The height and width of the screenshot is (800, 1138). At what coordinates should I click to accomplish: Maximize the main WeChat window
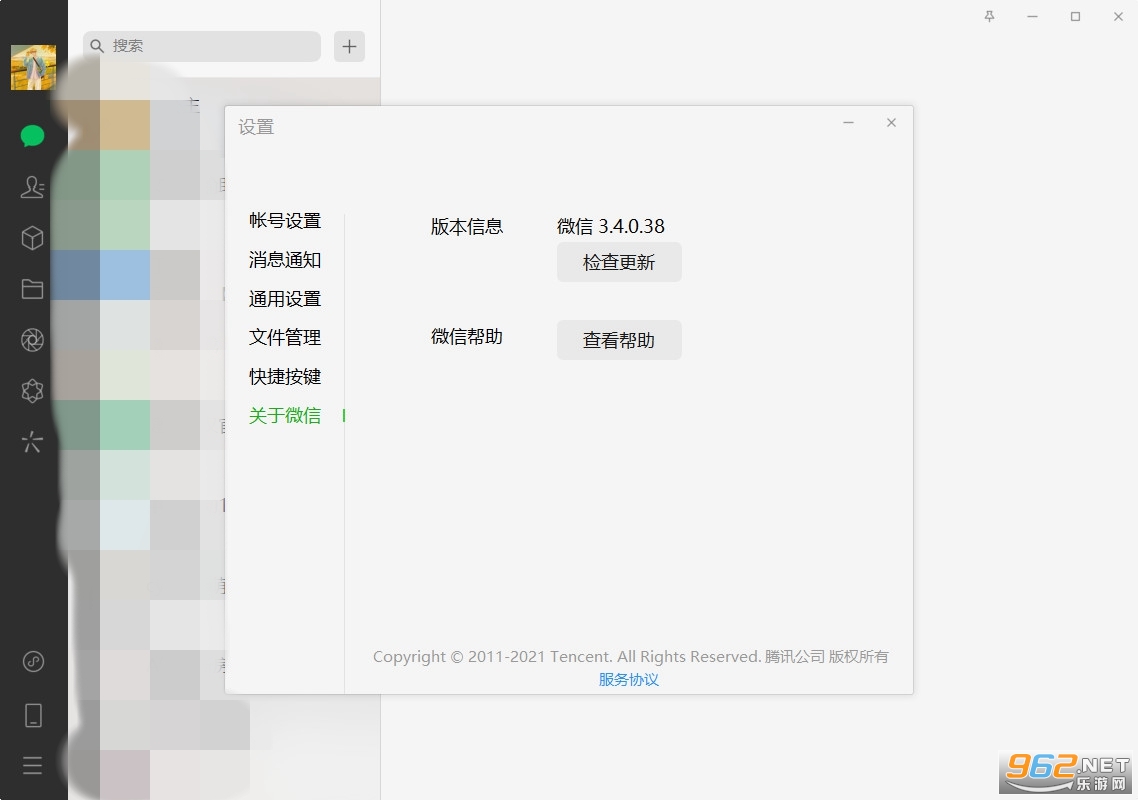[1076, 16]
